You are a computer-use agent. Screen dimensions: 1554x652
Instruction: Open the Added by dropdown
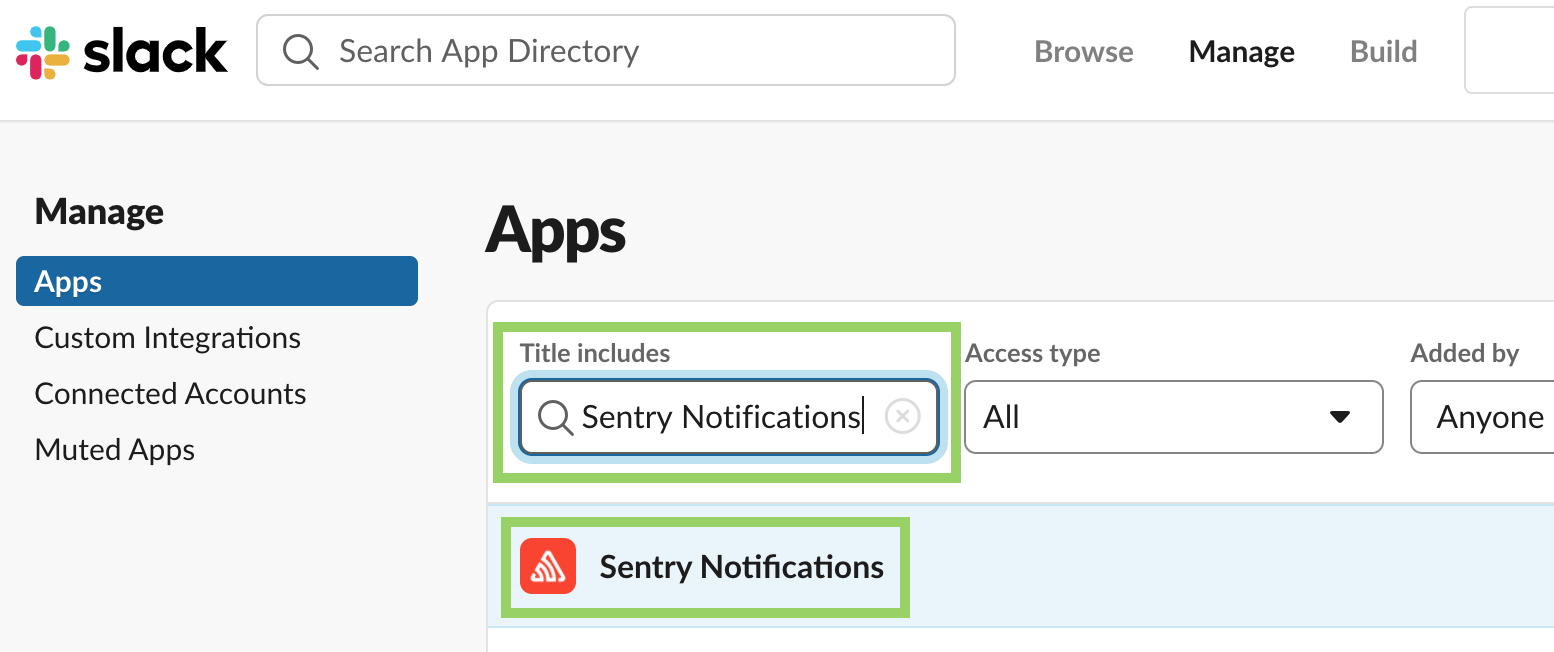click(x=1482, y=416)
